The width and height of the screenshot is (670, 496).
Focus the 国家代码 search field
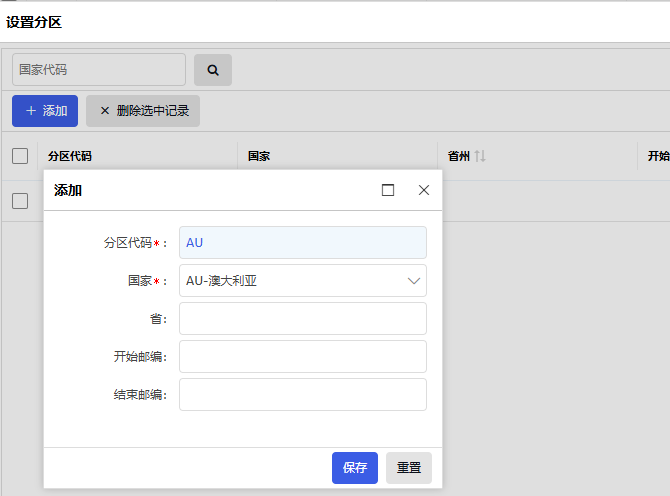pos(99,70)
